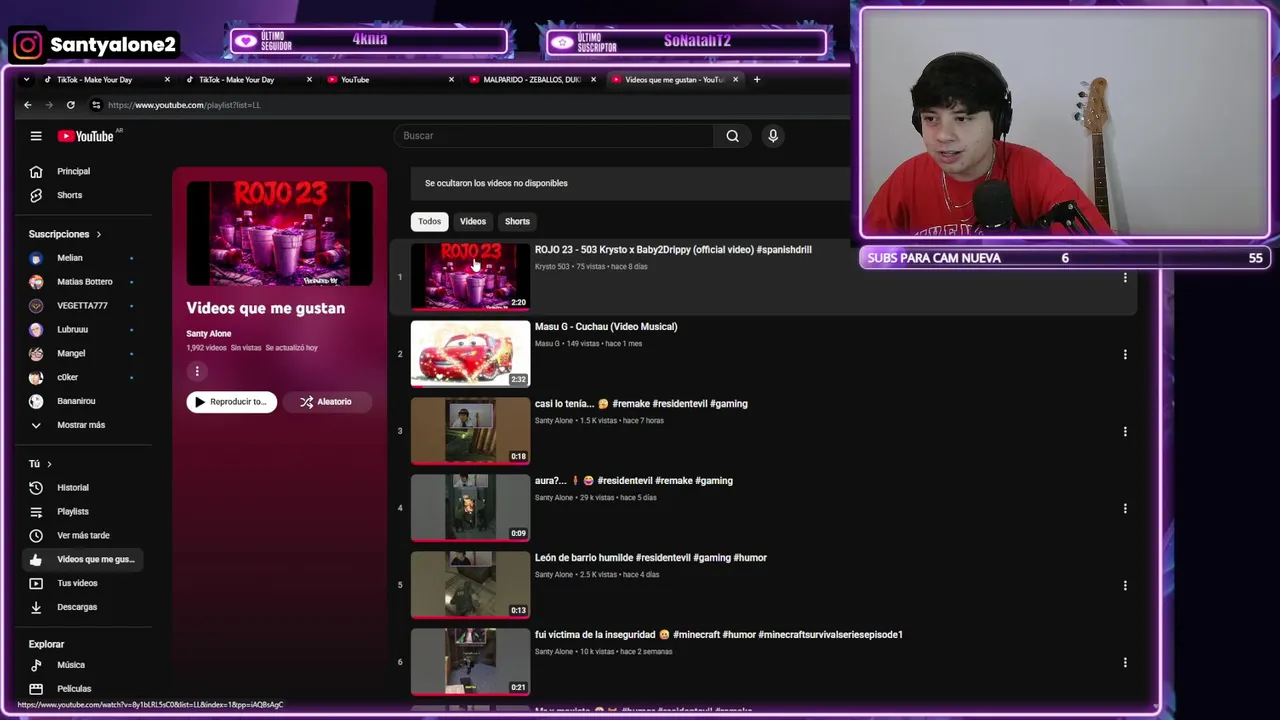Select the Todos filter chip
1280x720 pixels.
click(x=429, y=221)
